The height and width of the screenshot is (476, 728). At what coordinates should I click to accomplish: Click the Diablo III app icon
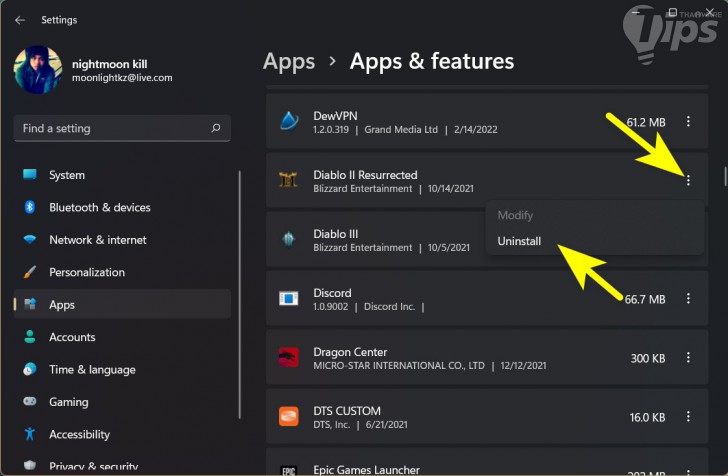pos(288,239)
